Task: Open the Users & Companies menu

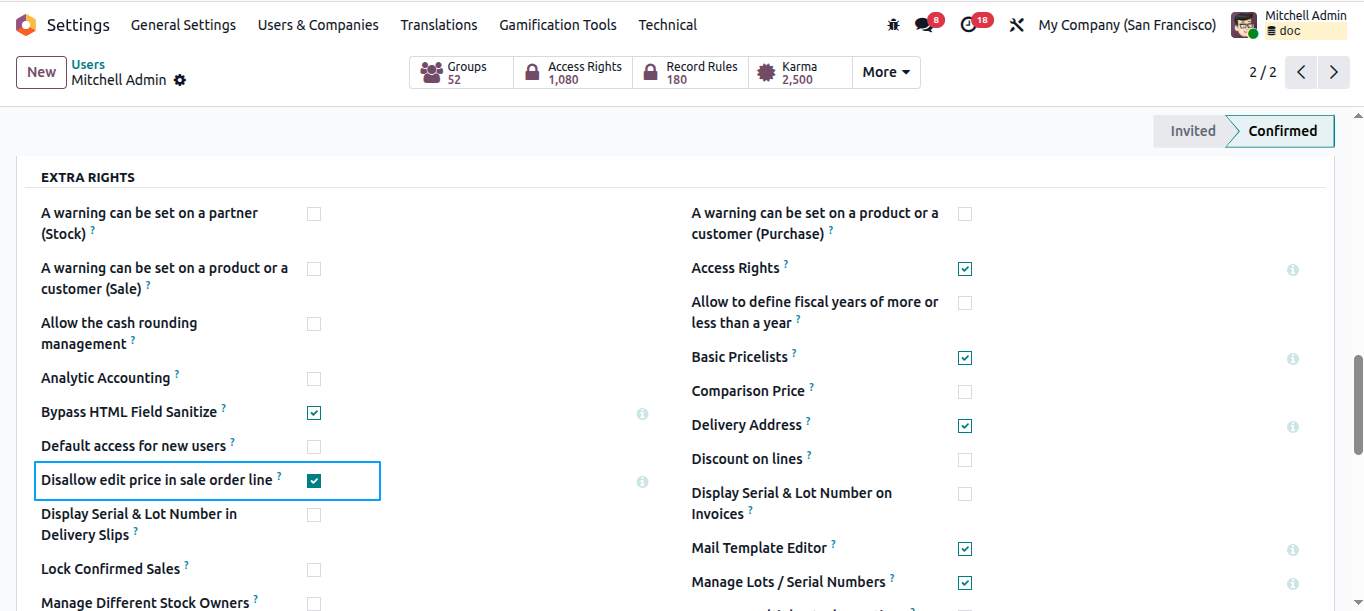Action: (318, 25)
